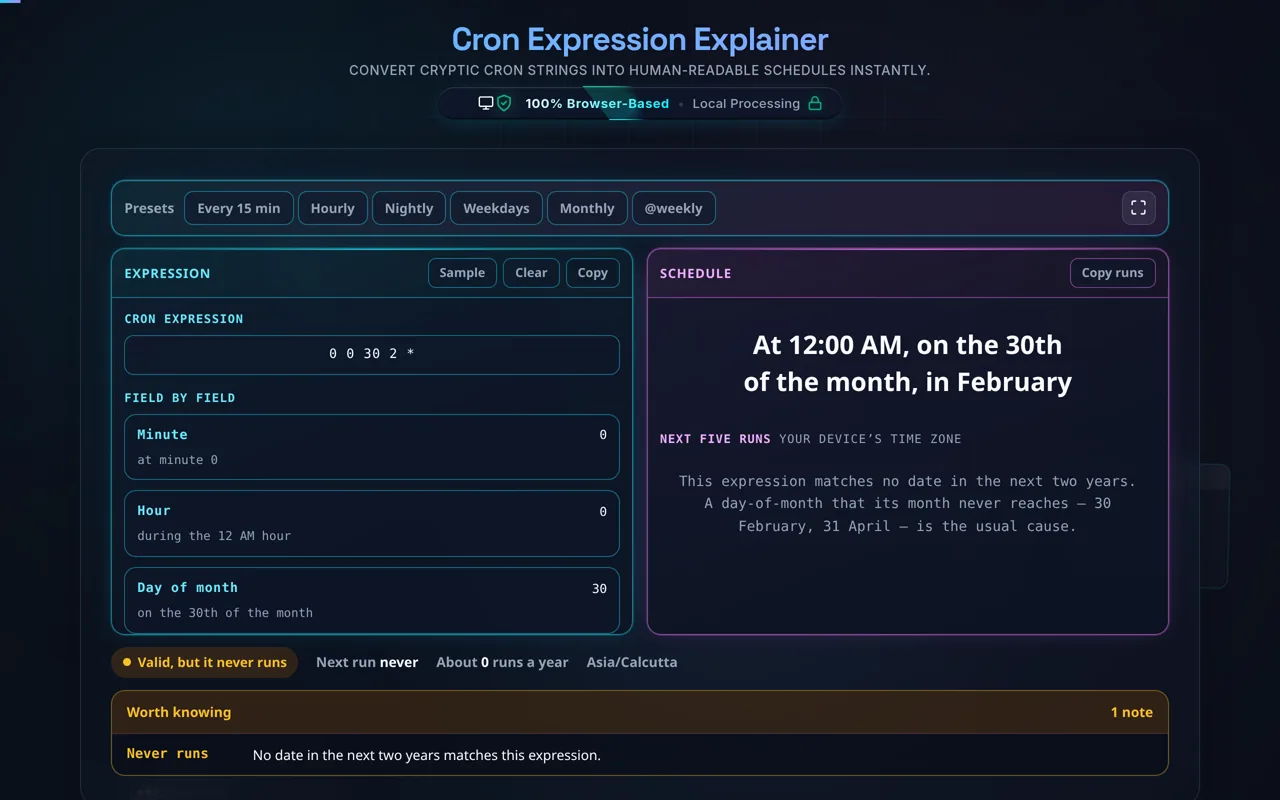
Task: Click the 'SCHEDULE' panel title
Action: click(x=696, y=273)
